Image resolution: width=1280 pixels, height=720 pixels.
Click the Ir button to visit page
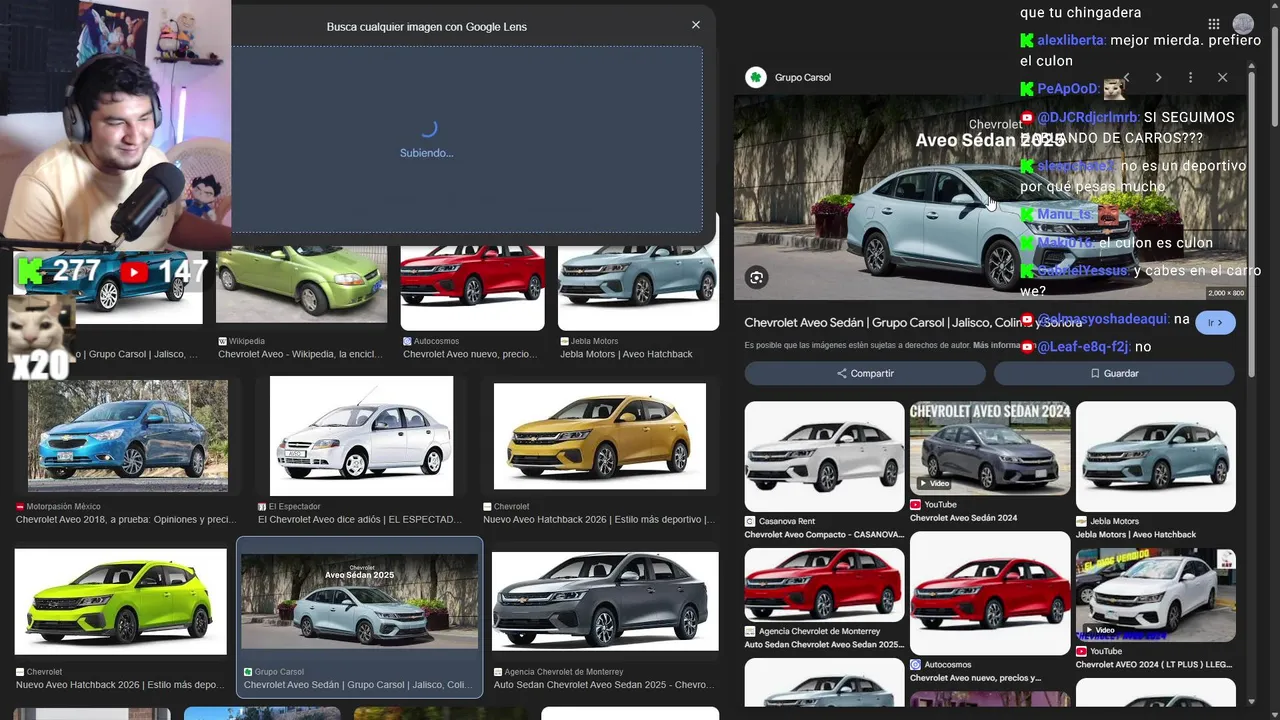click(x=1215, y=323)
